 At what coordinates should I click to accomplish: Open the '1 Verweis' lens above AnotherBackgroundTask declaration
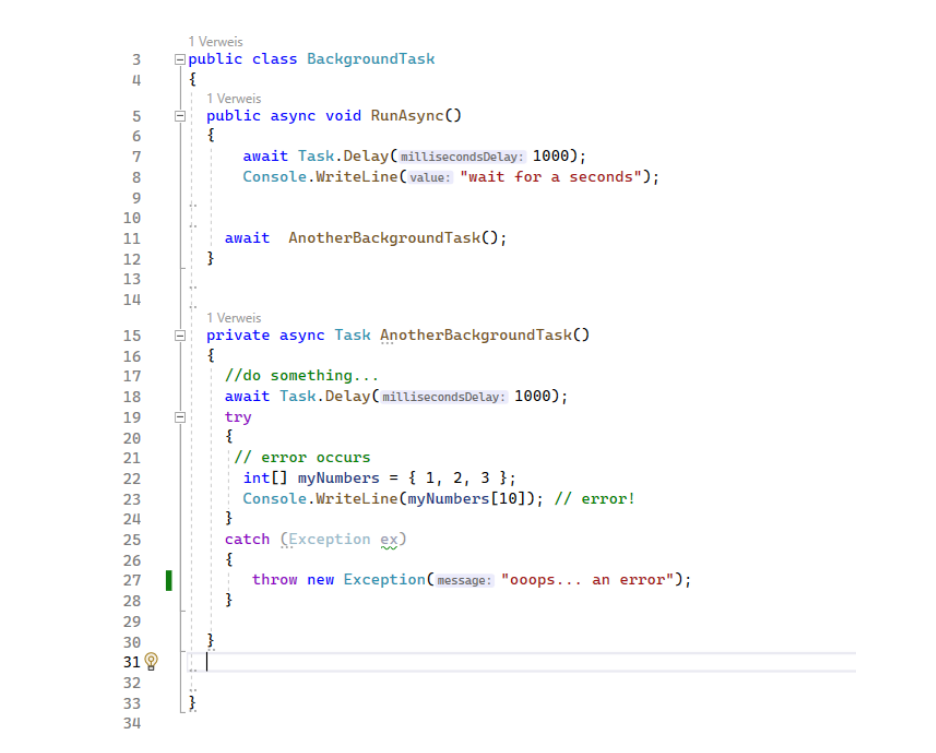pos(234,318)
